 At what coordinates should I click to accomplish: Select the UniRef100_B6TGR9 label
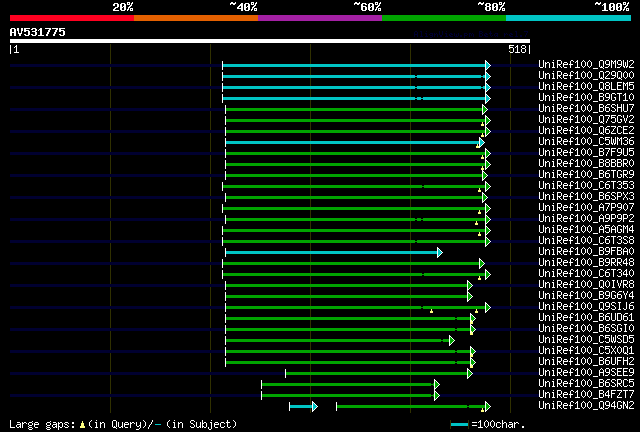pos(586,175)
